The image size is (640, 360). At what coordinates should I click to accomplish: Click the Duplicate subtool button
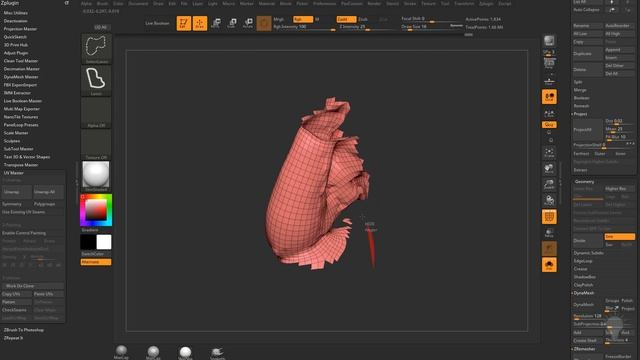587,54
